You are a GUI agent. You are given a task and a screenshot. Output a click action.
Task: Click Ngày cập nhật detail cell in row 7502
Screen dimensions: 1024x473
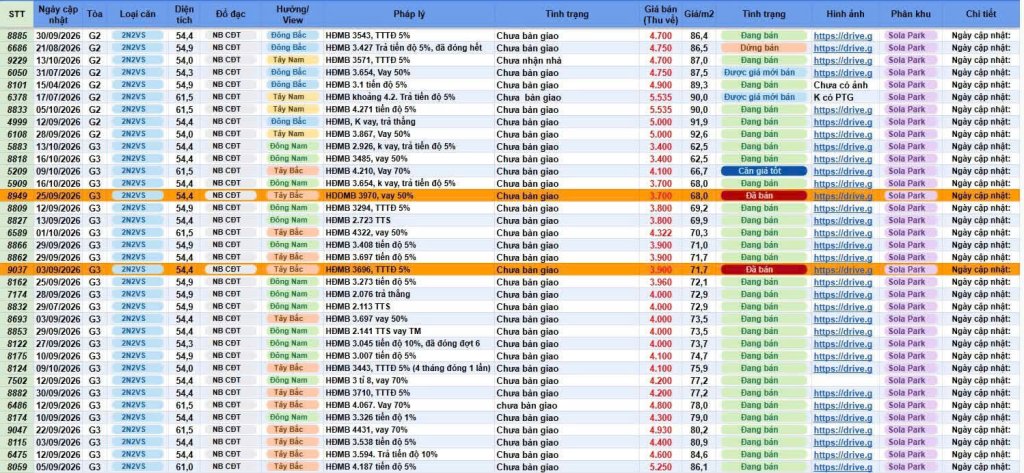(981, 380)
